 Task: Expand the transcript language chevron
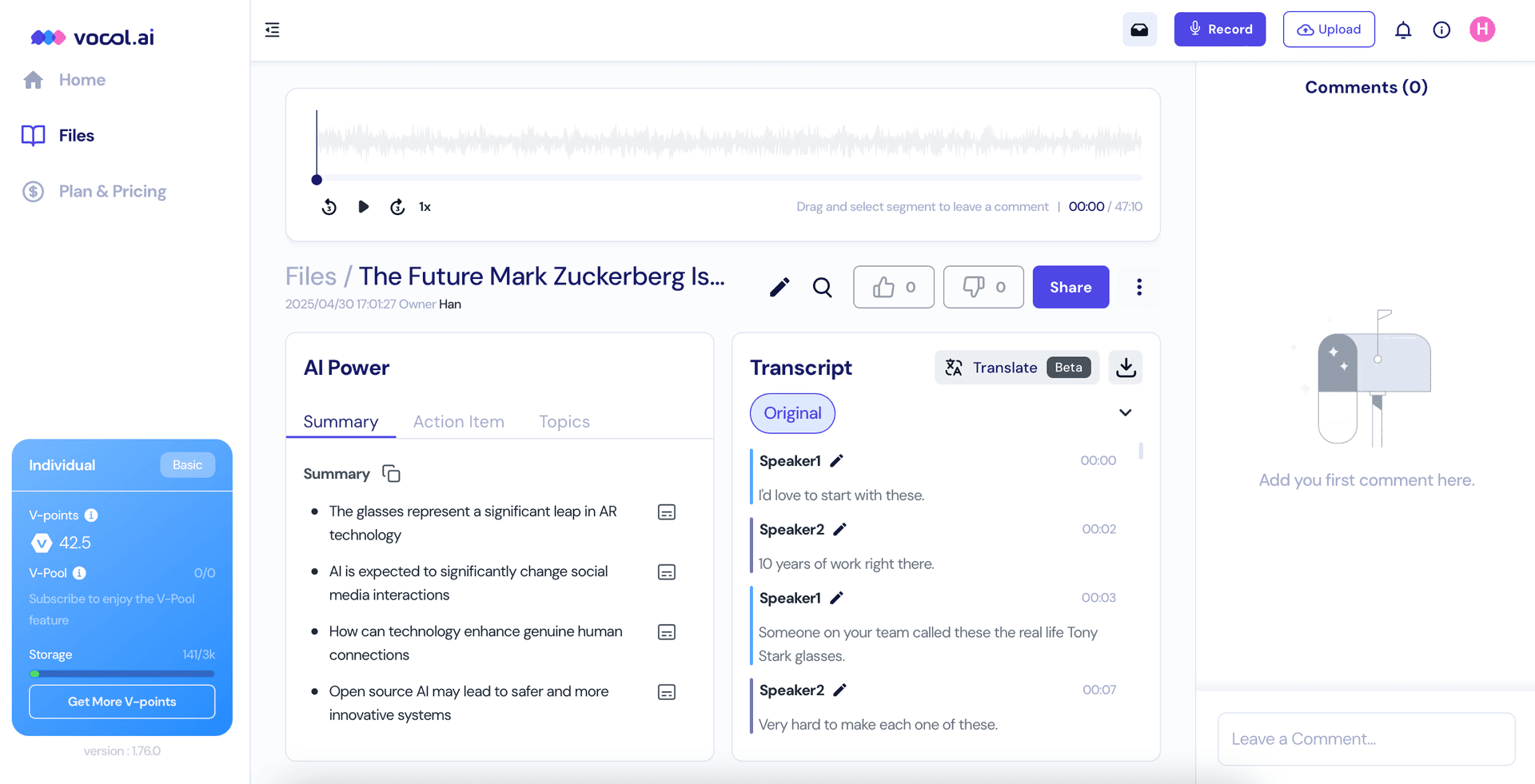pyautogui.click(x=1125, y=413)
